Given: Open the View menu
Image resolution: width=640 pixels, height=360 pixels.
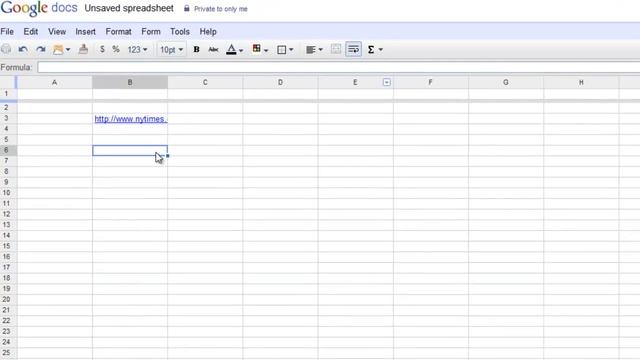Looking at the screenshot, I should point(57,31).
